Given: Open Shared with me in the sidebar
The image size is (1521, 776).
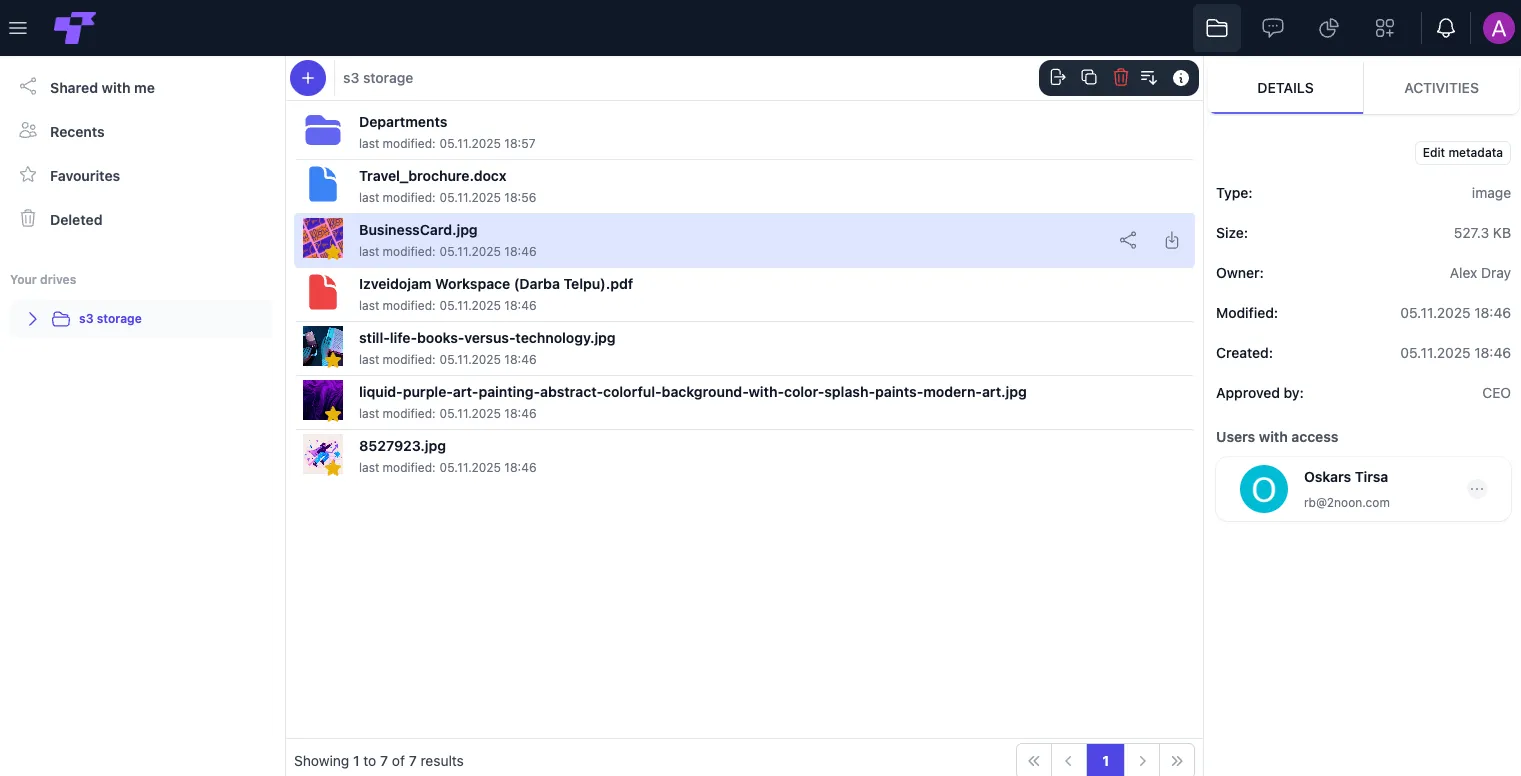Looking at the screenshot, I should click(x=102, y=88).
